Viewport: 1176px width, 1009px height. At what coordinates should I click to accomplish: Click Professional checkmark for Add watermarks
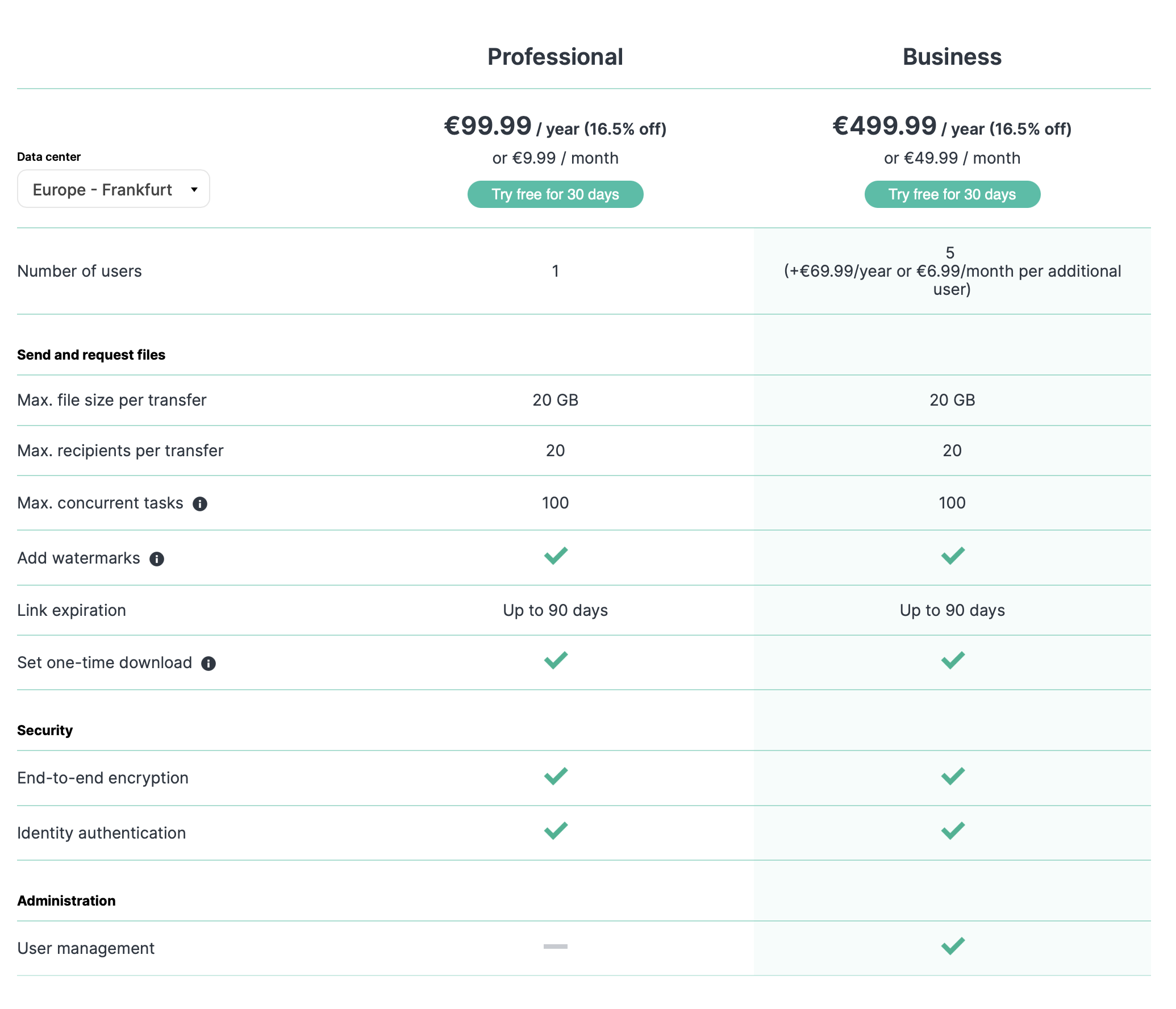(x=556, y=556)
